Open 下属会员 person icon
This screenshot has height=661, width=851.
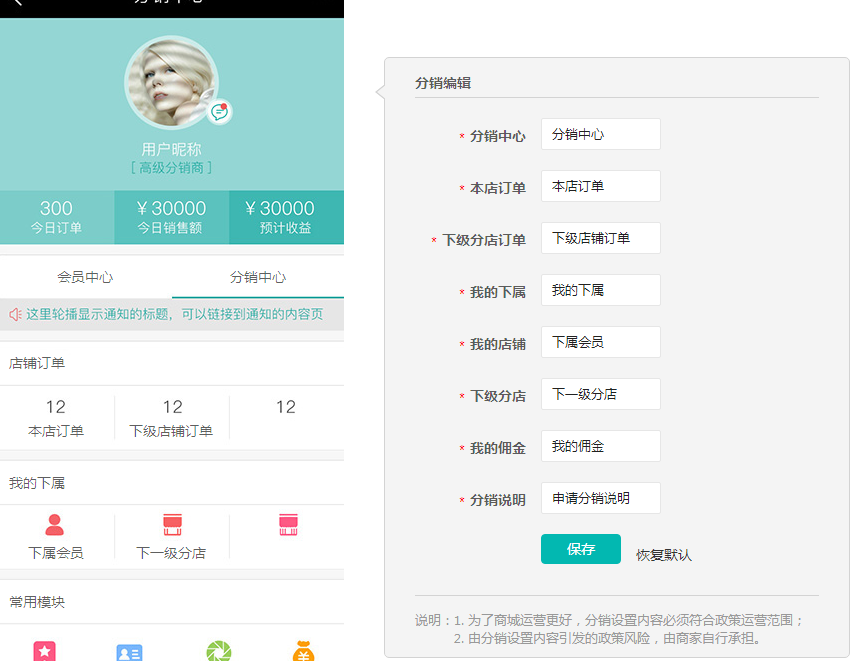click(55, 525)
